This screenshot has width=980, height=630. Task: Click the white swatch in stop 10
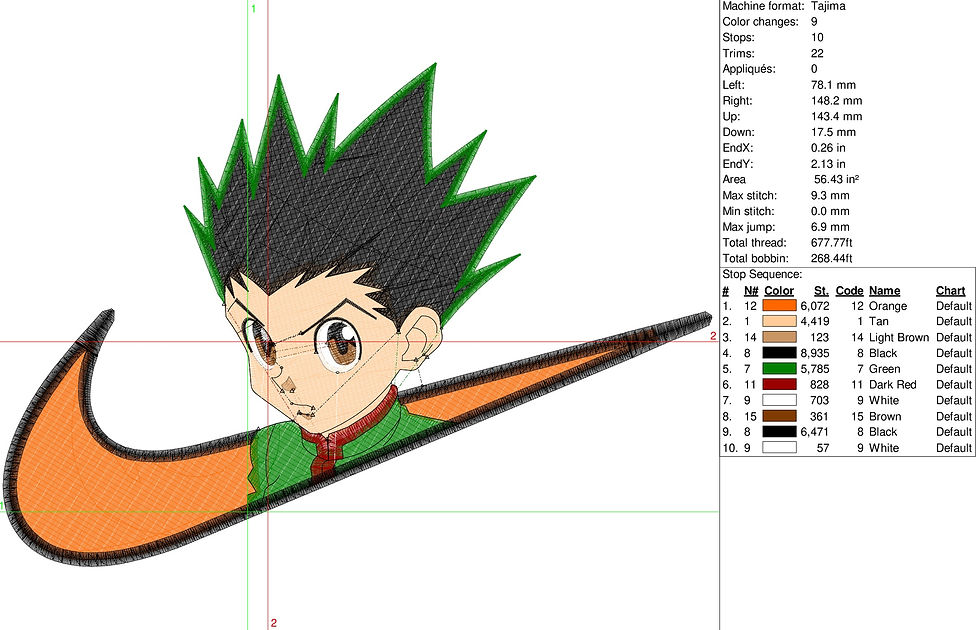[x=779, y=448]
